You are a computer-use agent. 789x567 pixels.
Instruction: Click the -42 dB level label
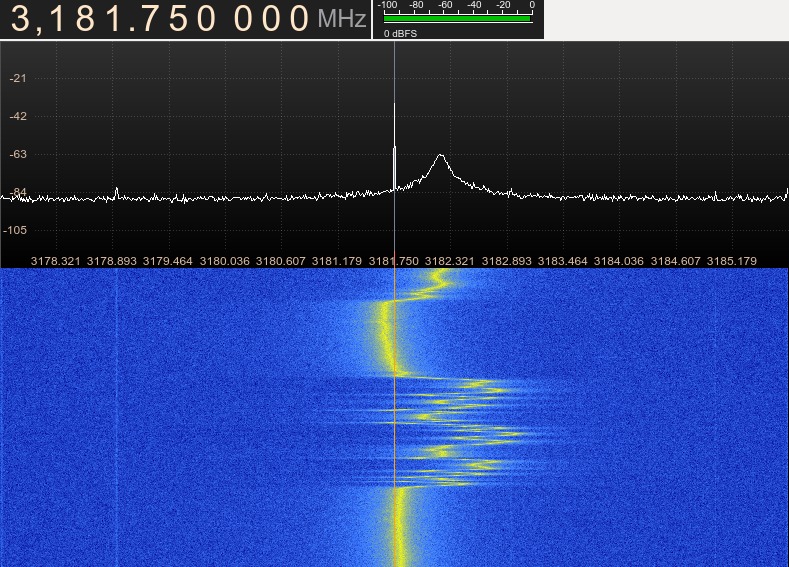[18, 116]
